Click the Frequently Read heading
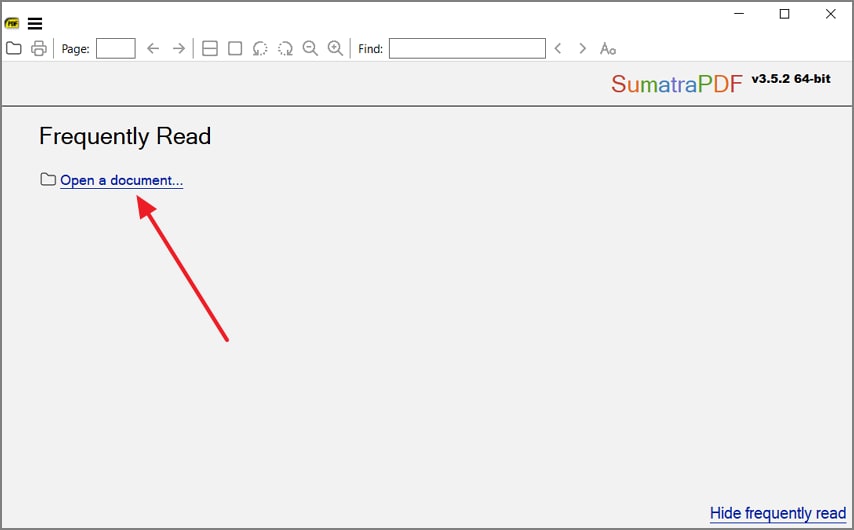This screenshot has width=854, height=530. (125, 136)
